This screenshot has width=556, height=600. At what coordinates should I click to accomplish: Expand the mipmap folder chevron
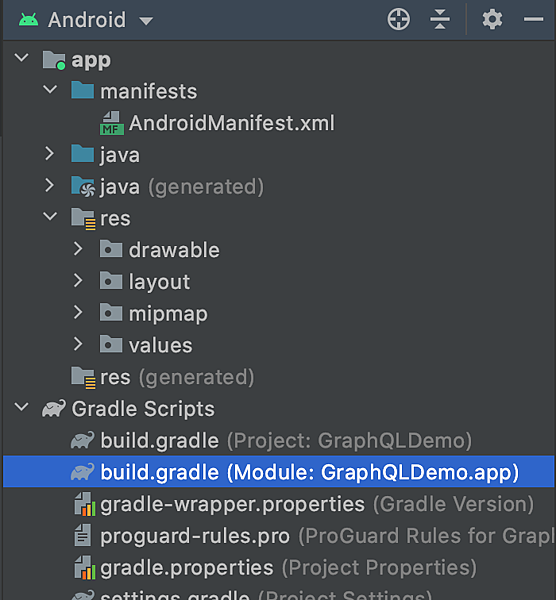point(78,312)
